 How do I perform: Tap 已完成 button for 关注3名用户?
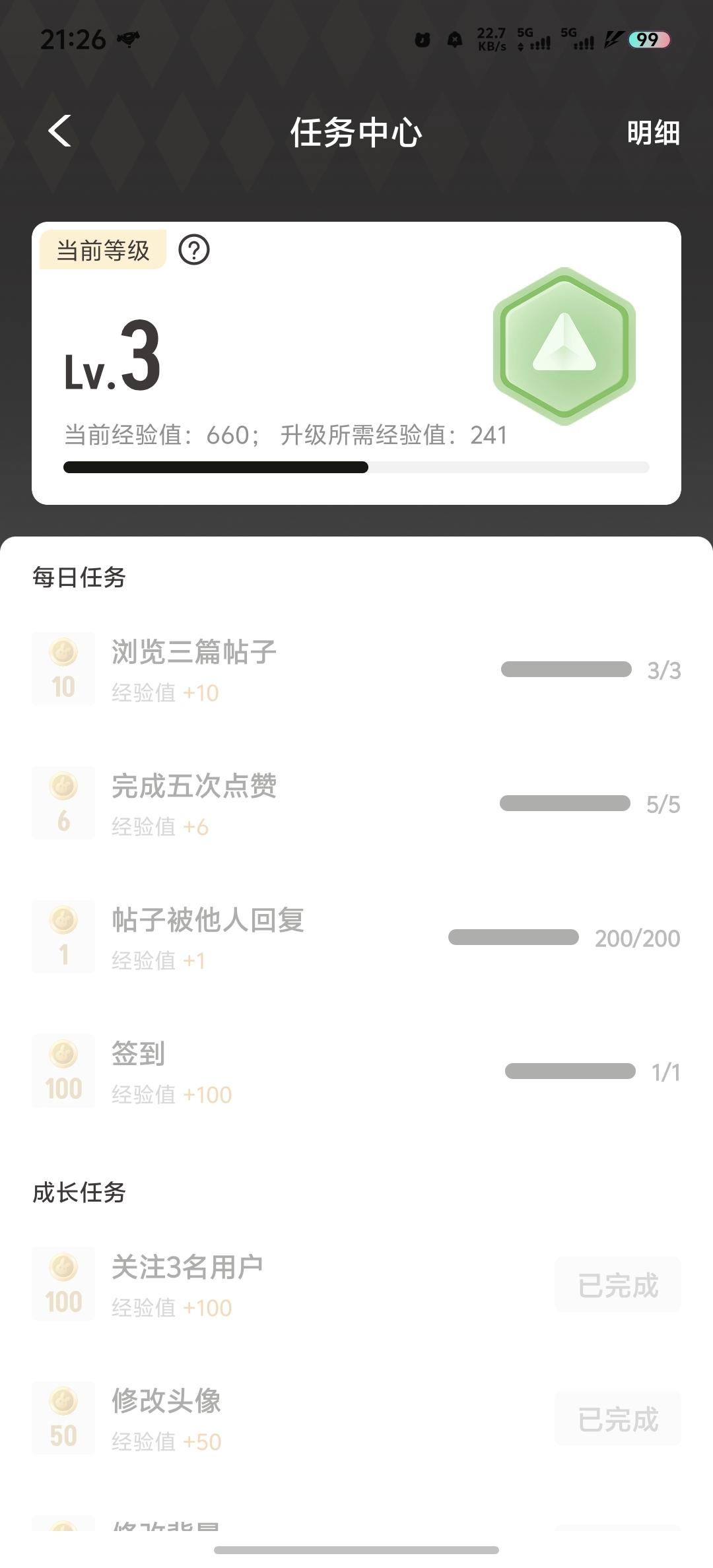pos(618,1285)
